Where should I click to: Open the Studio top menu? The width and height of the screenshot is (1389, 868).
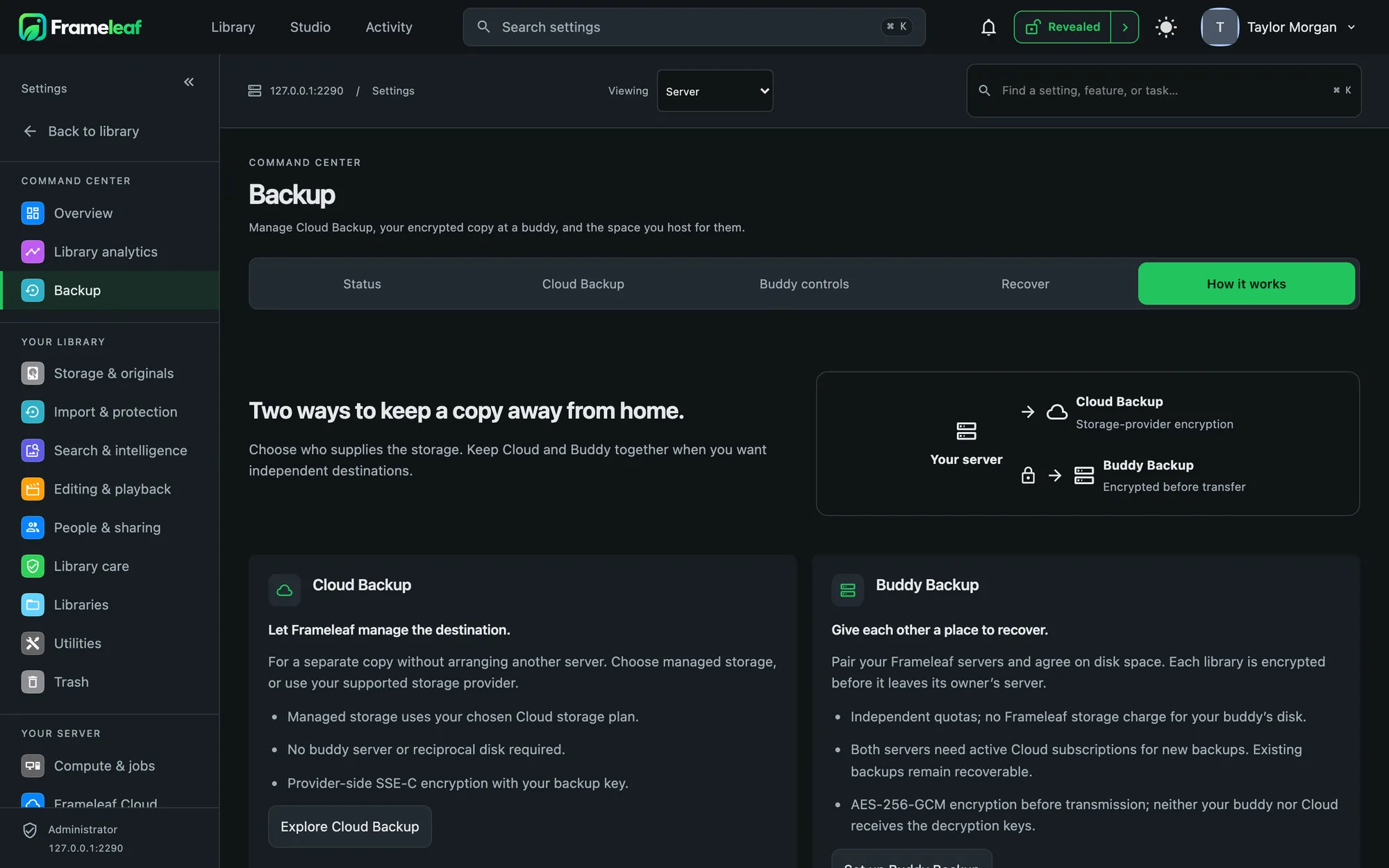pos(310,27)
